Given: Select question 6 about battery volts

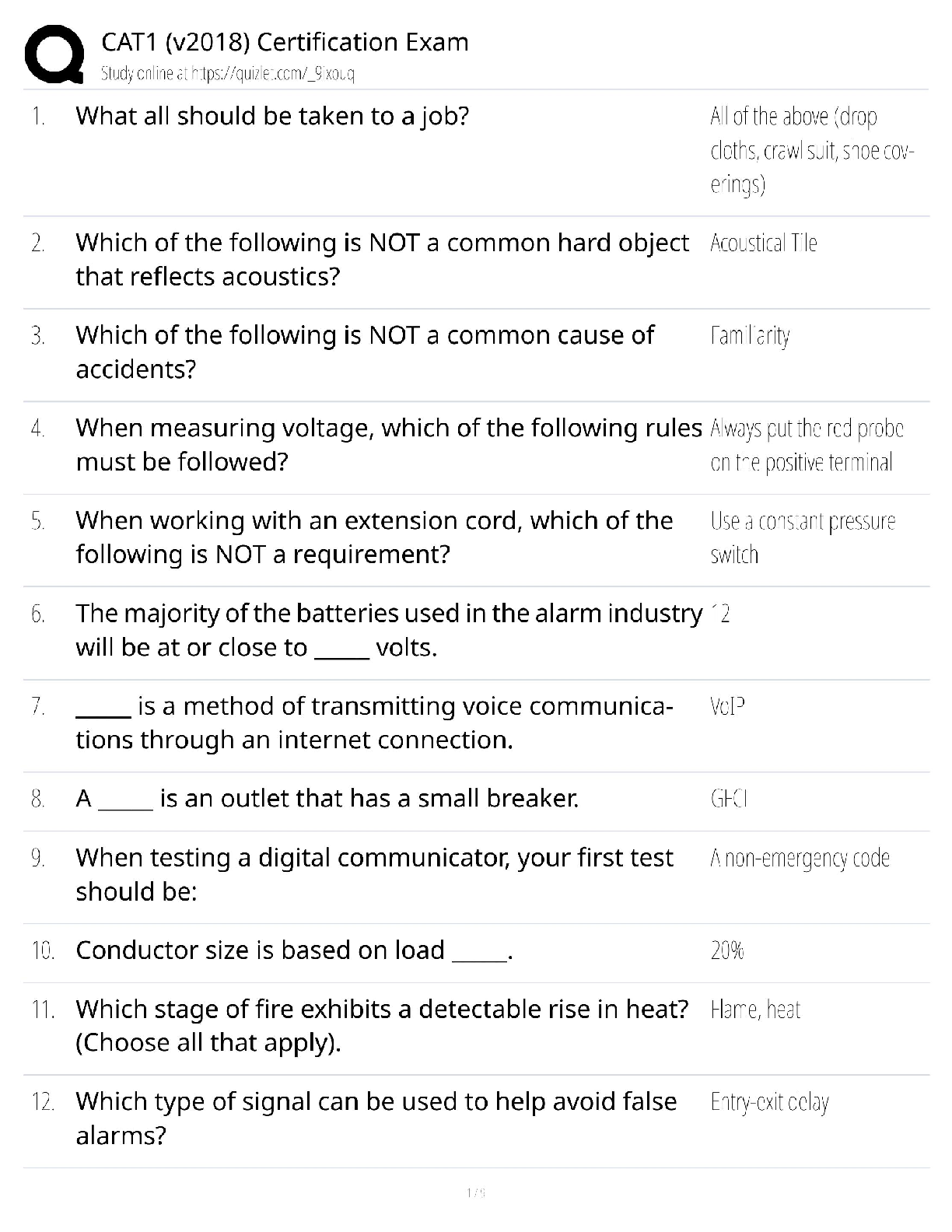Looking at the screenshot, I should pos(388,630).
